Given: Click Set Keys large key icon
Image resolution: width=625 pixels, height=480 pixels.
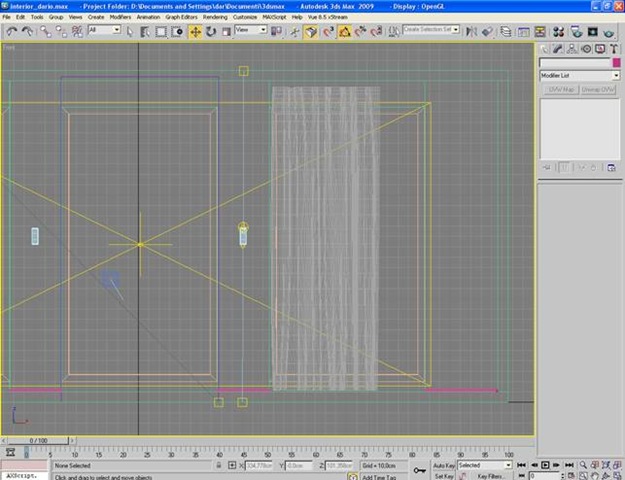Looking at the screenshot, I should [x=420, y=470].
